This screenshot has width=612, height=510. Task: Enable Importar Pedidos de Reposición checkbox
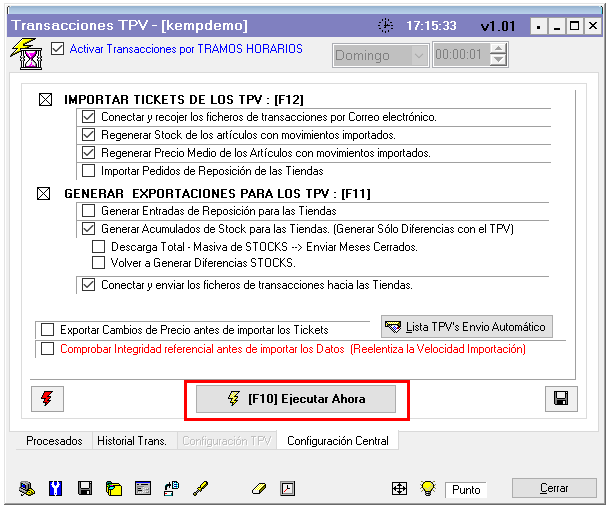tap(89, 171)
